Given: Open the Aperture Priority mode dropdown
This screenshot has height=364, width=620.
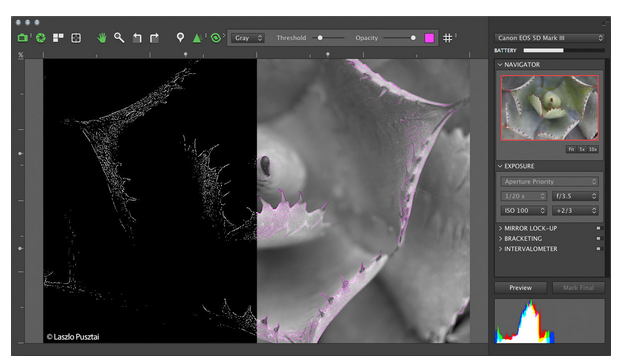Looking at the screenshot, I should [x=549, y=181].
